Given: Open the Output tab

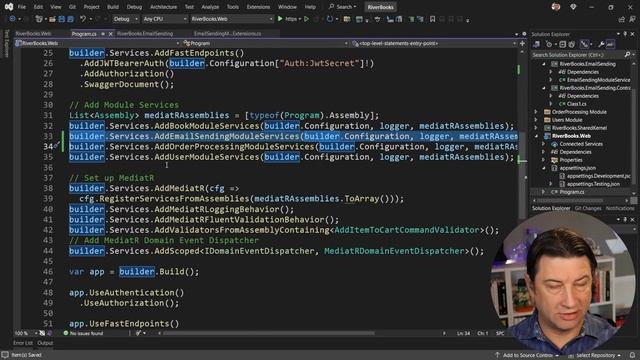Looking at the screenshot, I should click(x=45, y=343).
